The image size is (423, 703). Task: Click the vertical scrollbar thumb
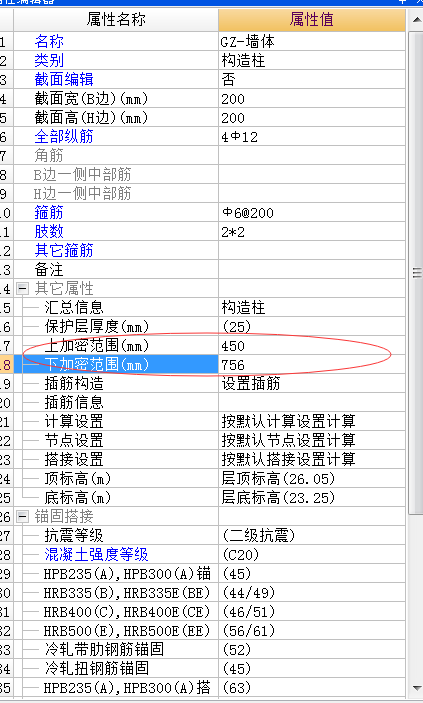click(x=415, y=273)
